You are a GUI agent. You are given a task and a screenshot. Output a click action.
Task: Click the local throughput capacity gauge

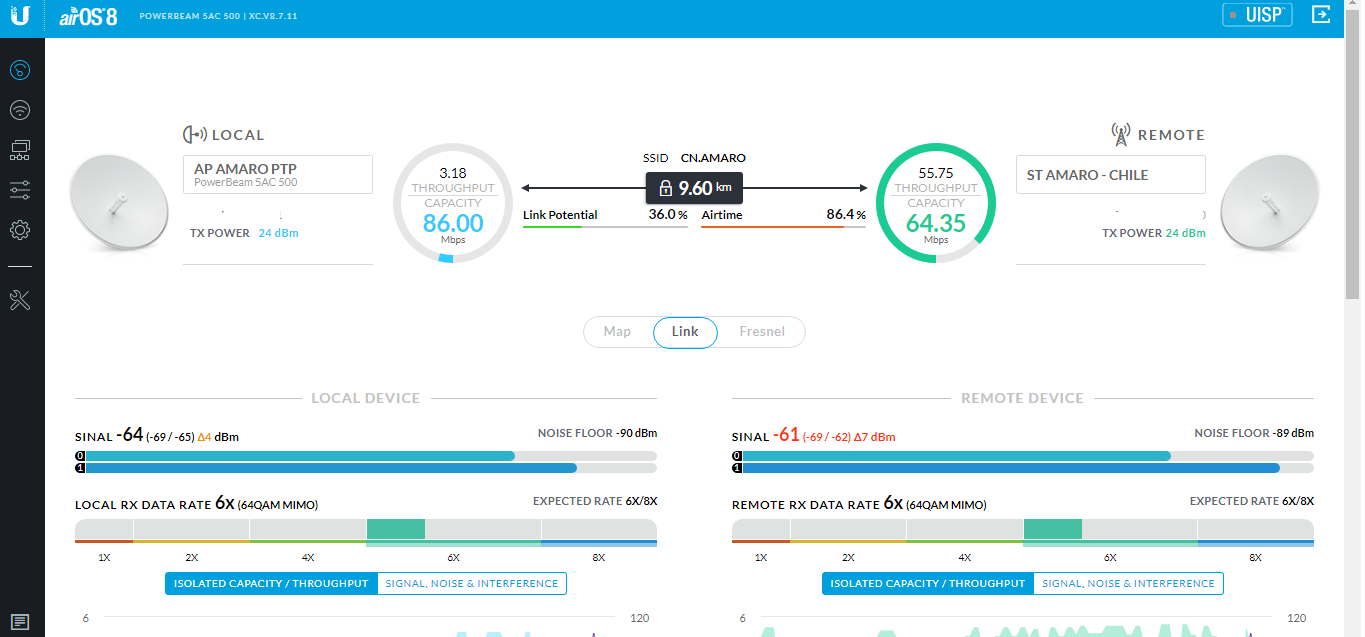pyautogui.click(x=453, y=204)
